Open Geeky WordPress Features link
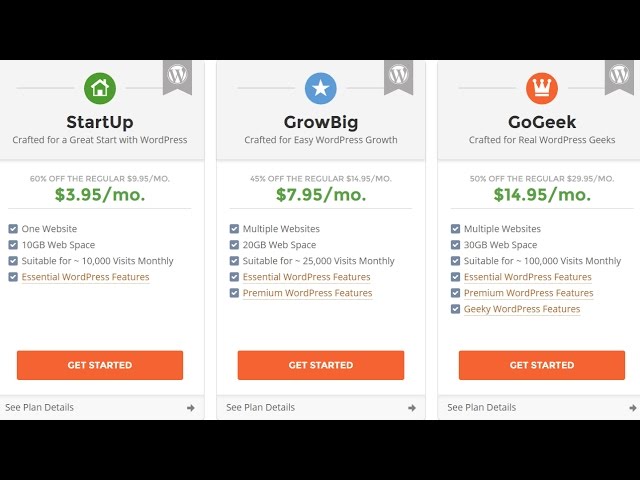The height and width of the screenshot is (480, 640). pyautogui.click(x=522, y=309)
